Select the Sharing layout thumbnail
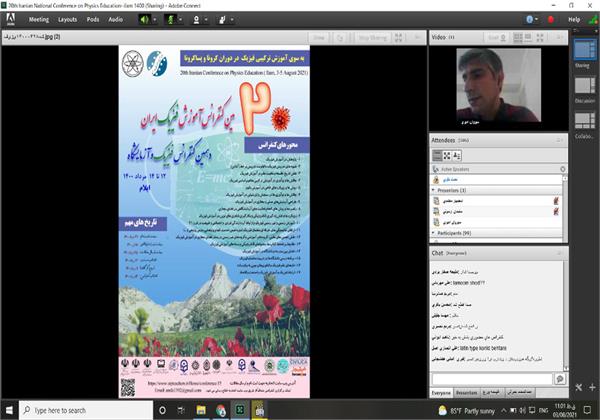 pos(584,51)
